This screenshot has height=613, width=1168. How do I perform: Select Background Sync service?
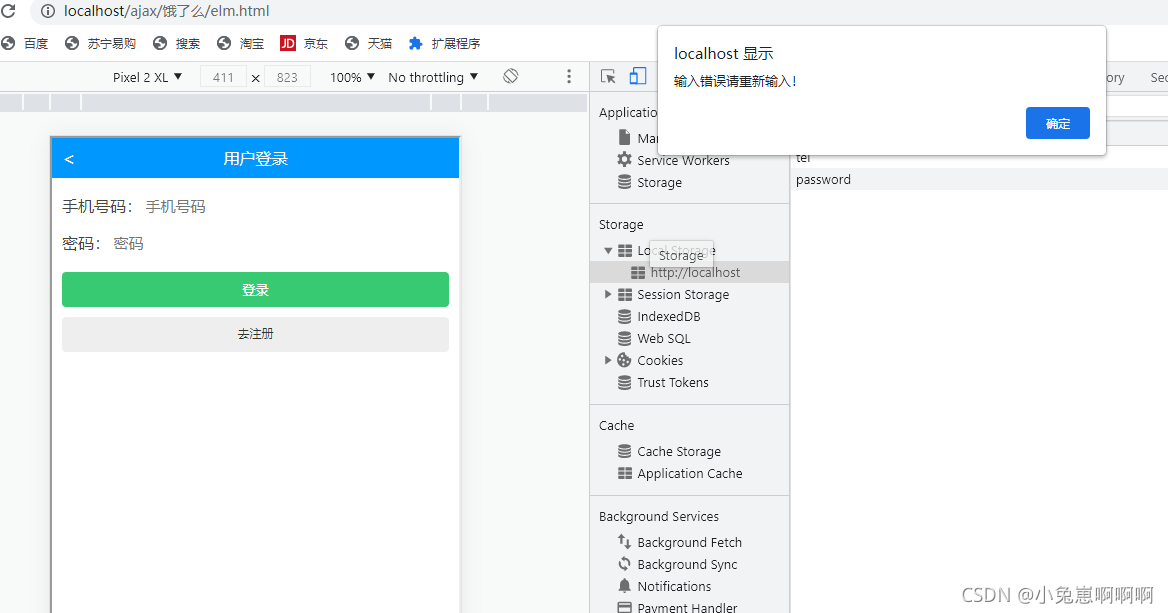tap(687, 565)
